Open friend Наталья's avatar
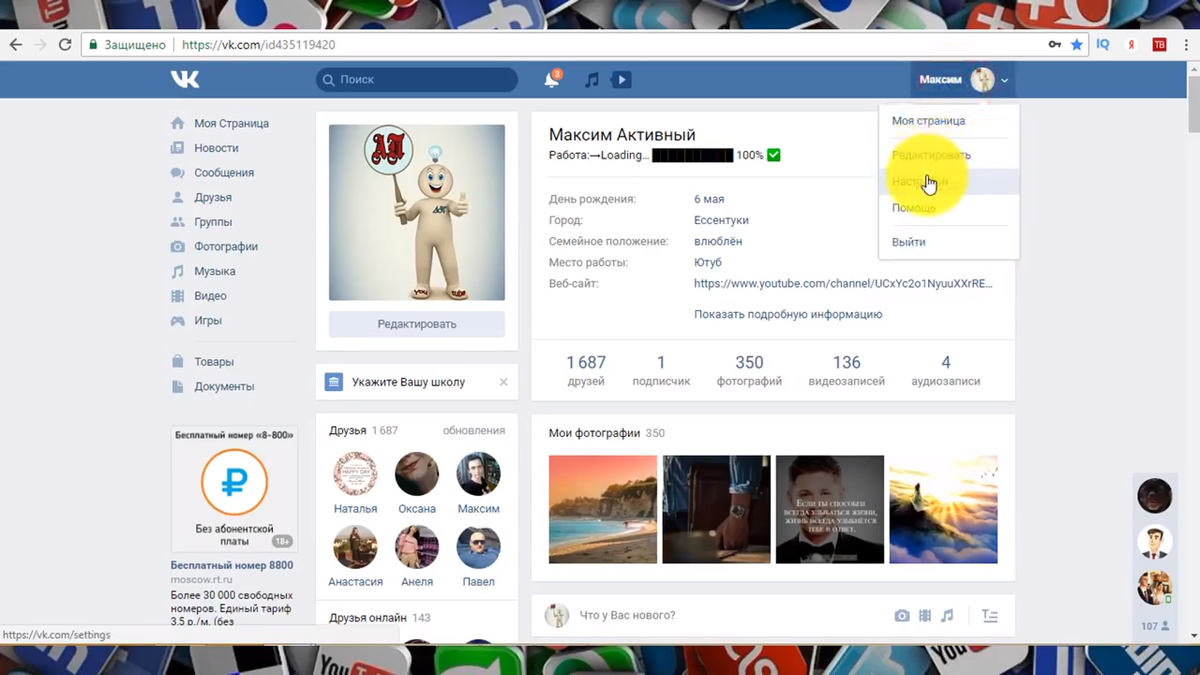1200x675 pixels. pos(355,474)
